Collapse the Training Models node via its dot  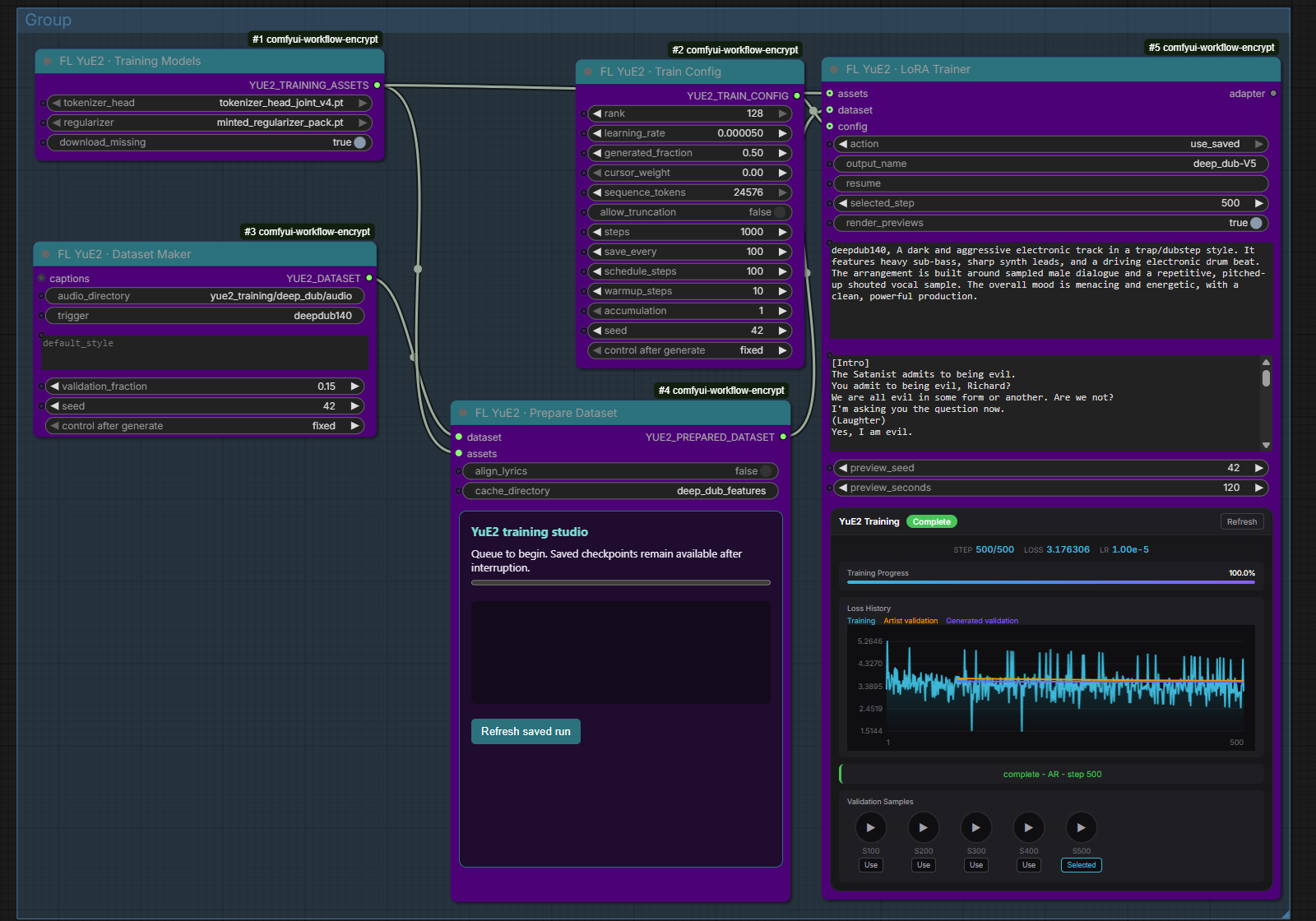pyautogui.click(x=48, y=62)
